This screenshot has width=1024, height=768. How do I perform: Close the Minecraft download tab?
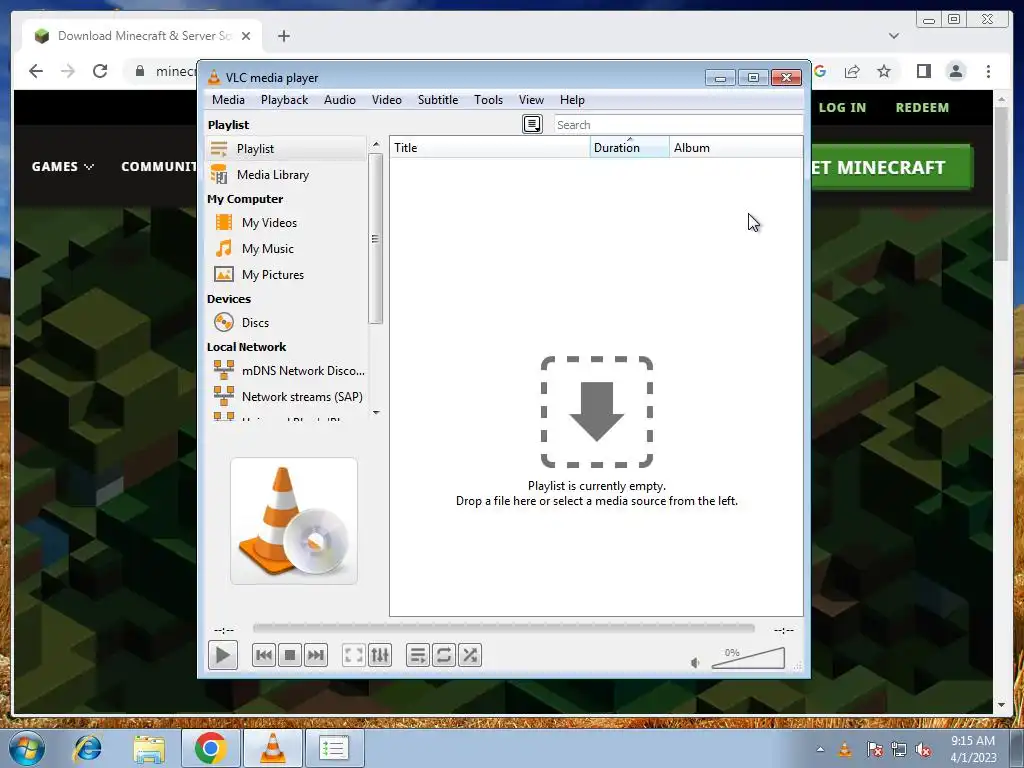point(246,36)
